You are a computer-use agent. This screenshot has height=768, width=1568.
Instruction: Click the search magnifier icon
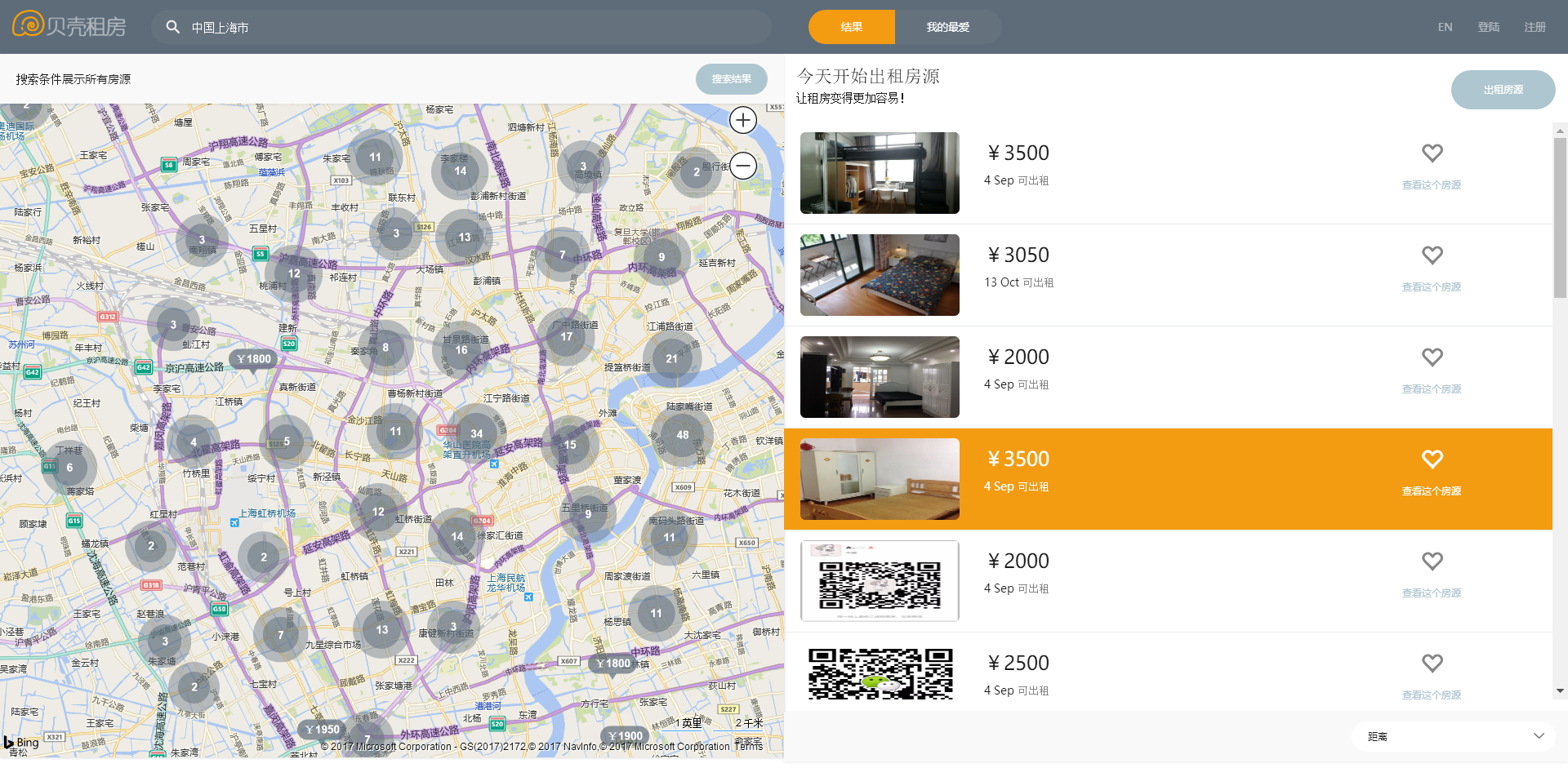(x=173, y=27)
